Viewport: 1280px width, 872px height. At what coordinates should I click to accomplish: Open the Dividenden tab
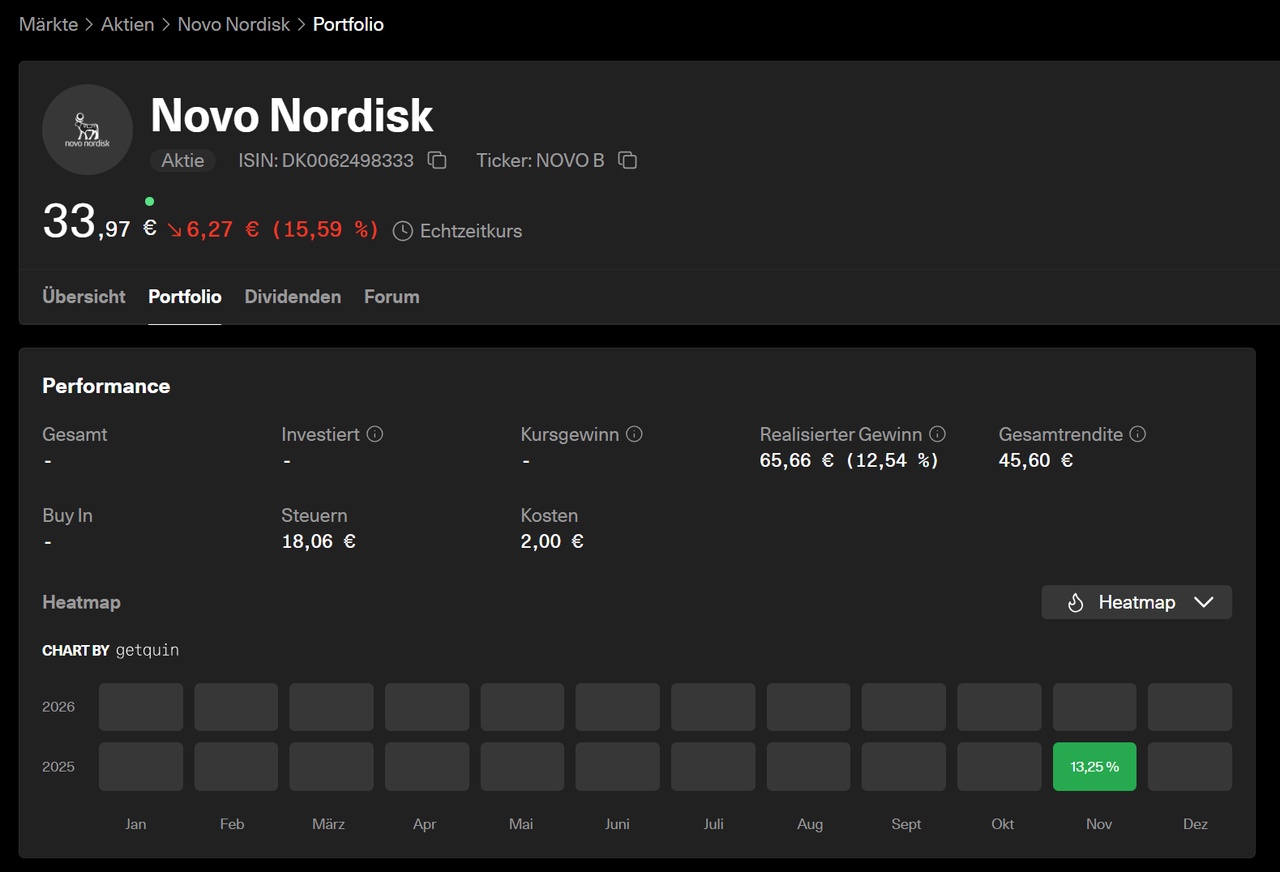click(x=292, y=297)
